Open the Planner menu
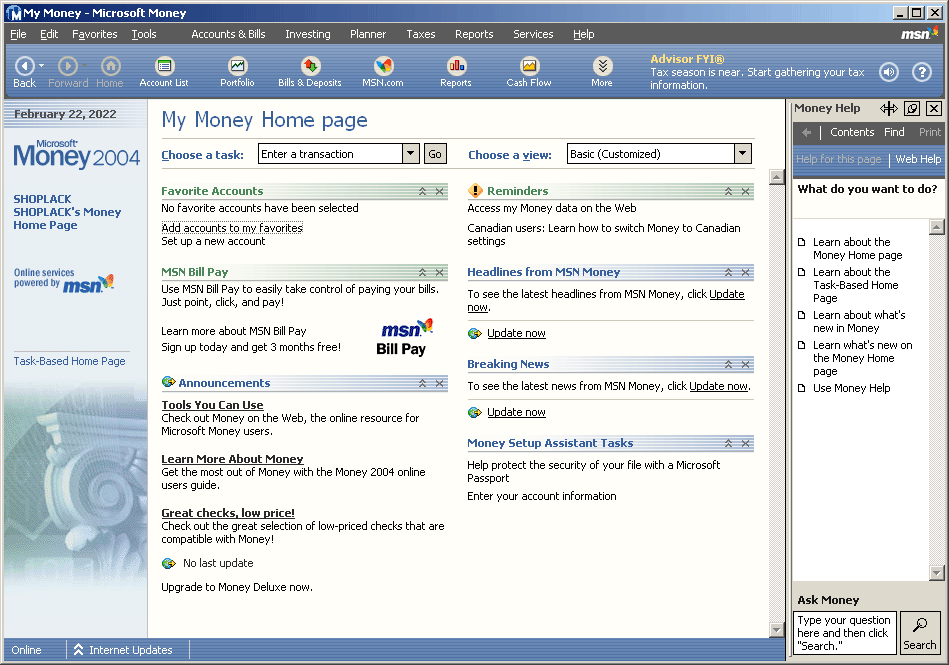This screenshot has height=665, width=949. click(x=367, y=34)
